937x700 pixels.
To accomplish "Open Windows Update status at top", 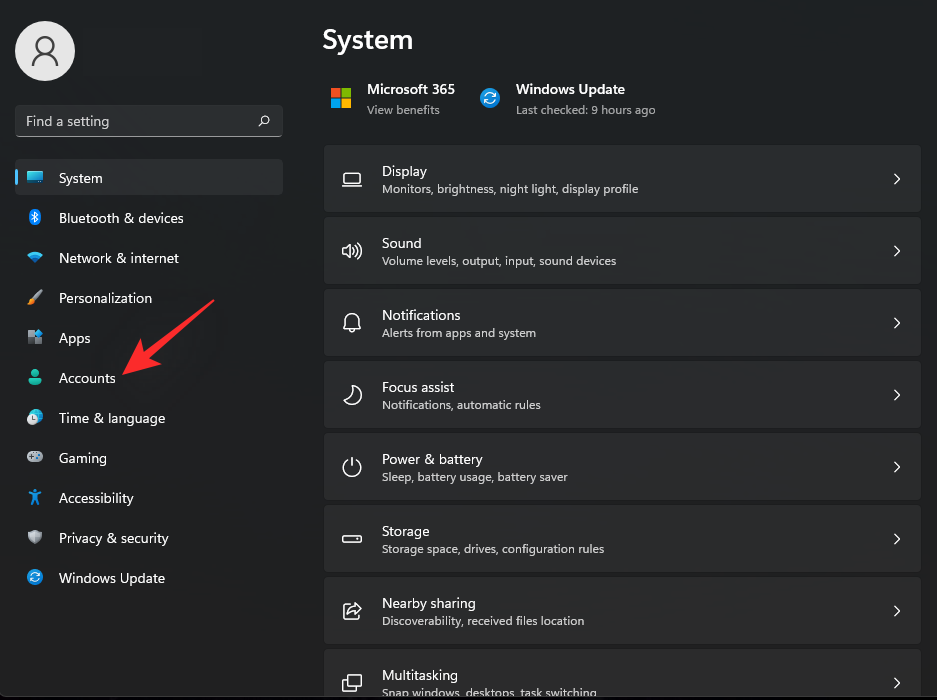I will point(568,98).
